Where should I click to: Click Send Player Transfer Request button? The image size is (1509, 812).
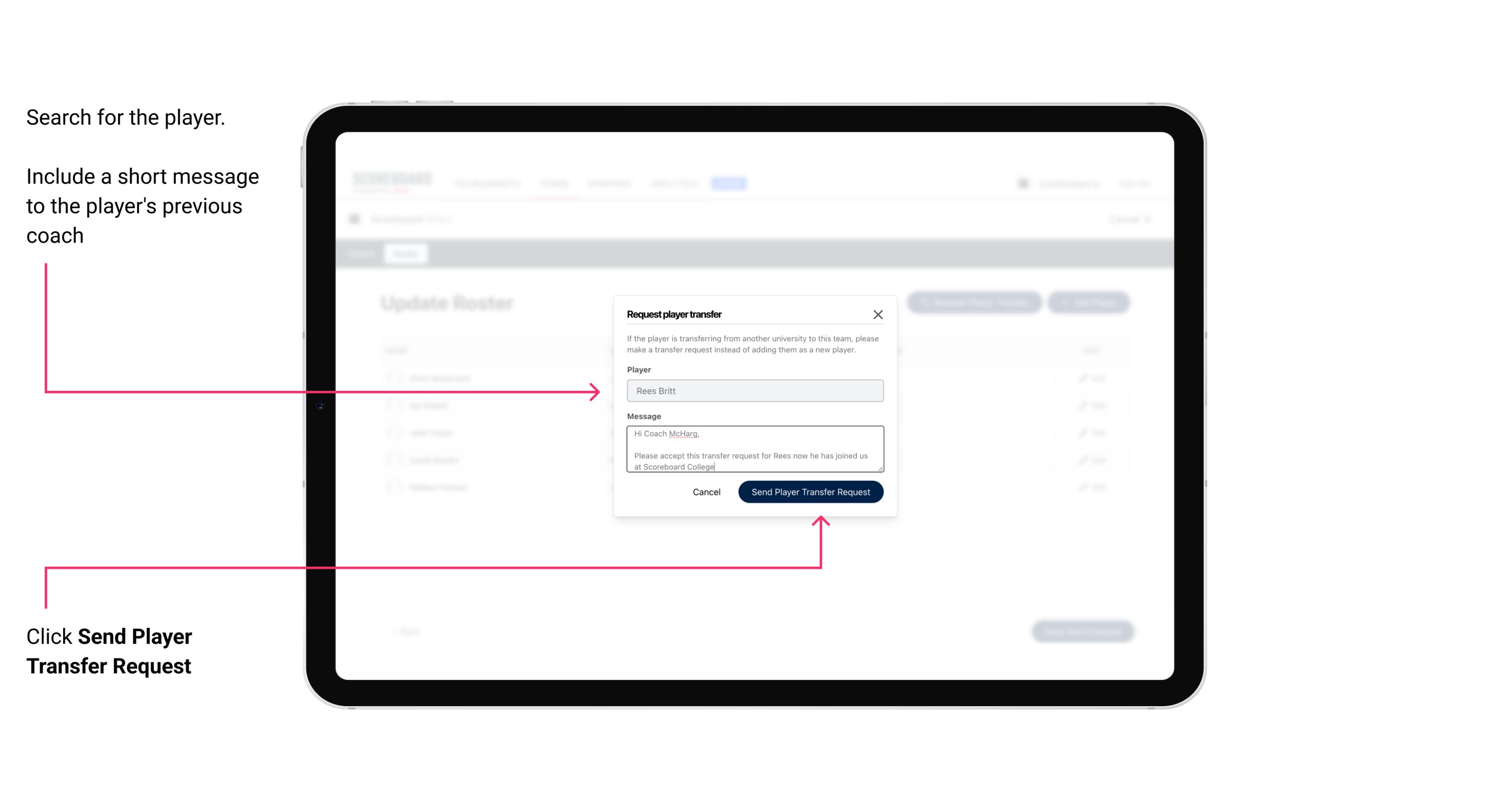[x=810, y=491]
